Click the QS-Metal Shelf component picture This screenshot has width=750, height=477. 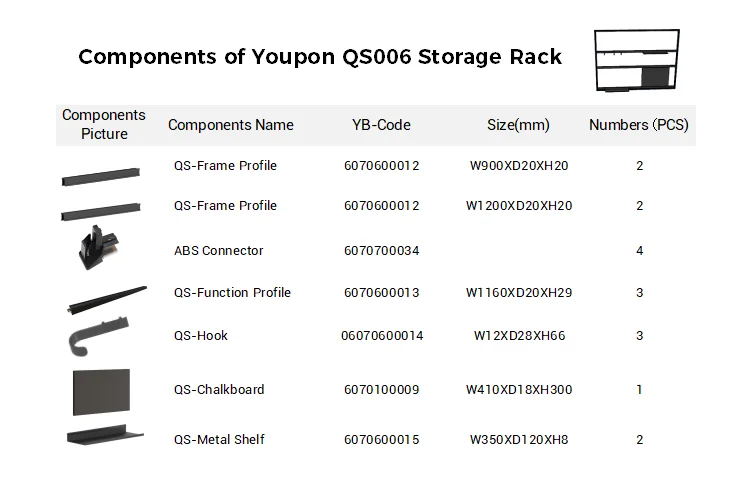click(104, 436)
